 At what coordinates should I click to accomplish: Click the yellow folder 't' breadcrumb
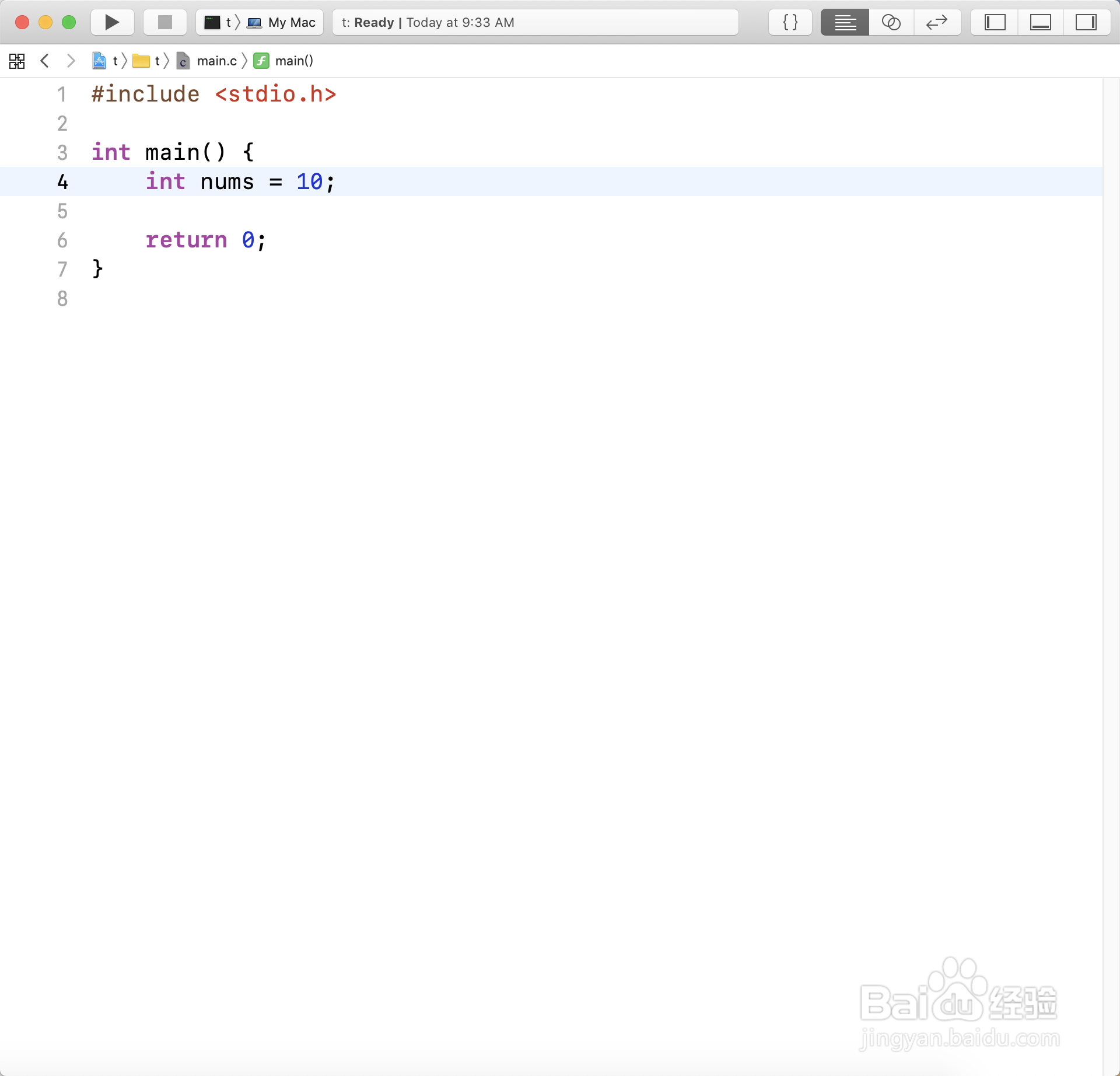click(x=146, y=61)
